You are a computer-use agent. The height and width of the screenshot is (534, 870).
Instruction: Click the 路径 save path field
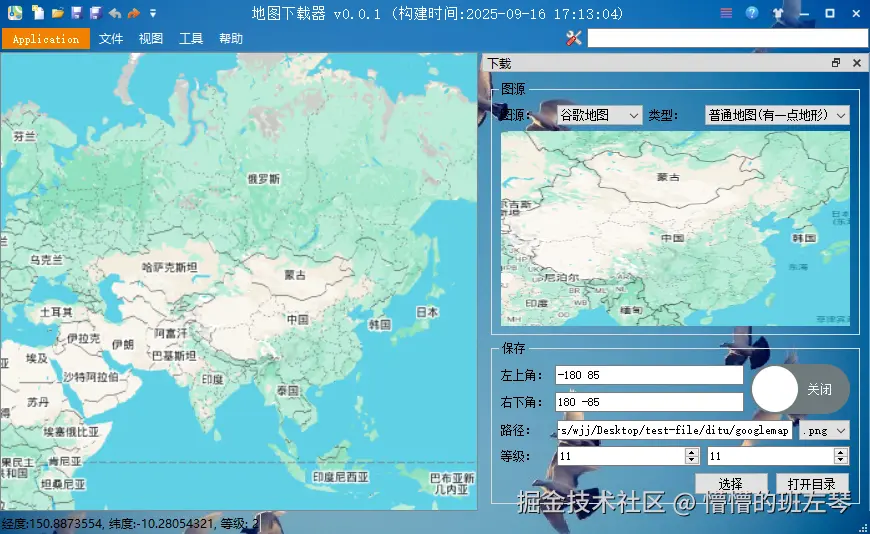pyautogui.click(x=675, y=430)
